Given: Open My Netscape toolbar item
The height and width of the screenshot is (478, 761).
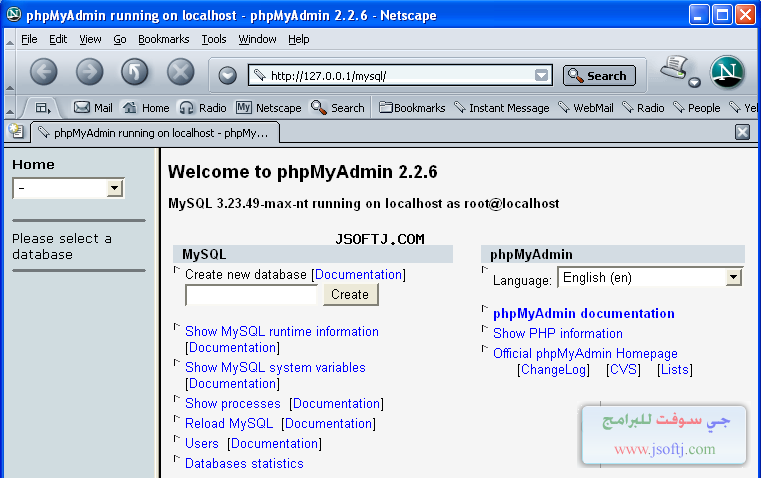Looking at the screenshot, I should (x=268, y=108).
